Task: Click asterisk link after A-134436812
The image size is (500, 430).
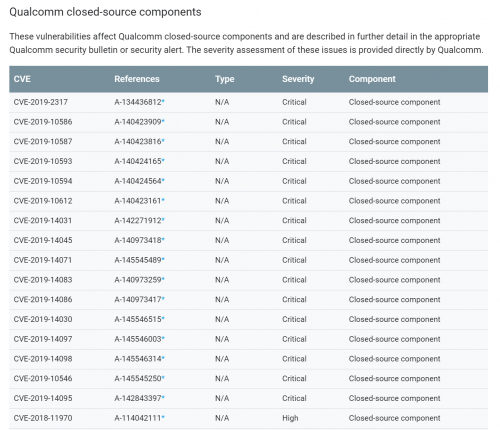Action: (163, 101)
